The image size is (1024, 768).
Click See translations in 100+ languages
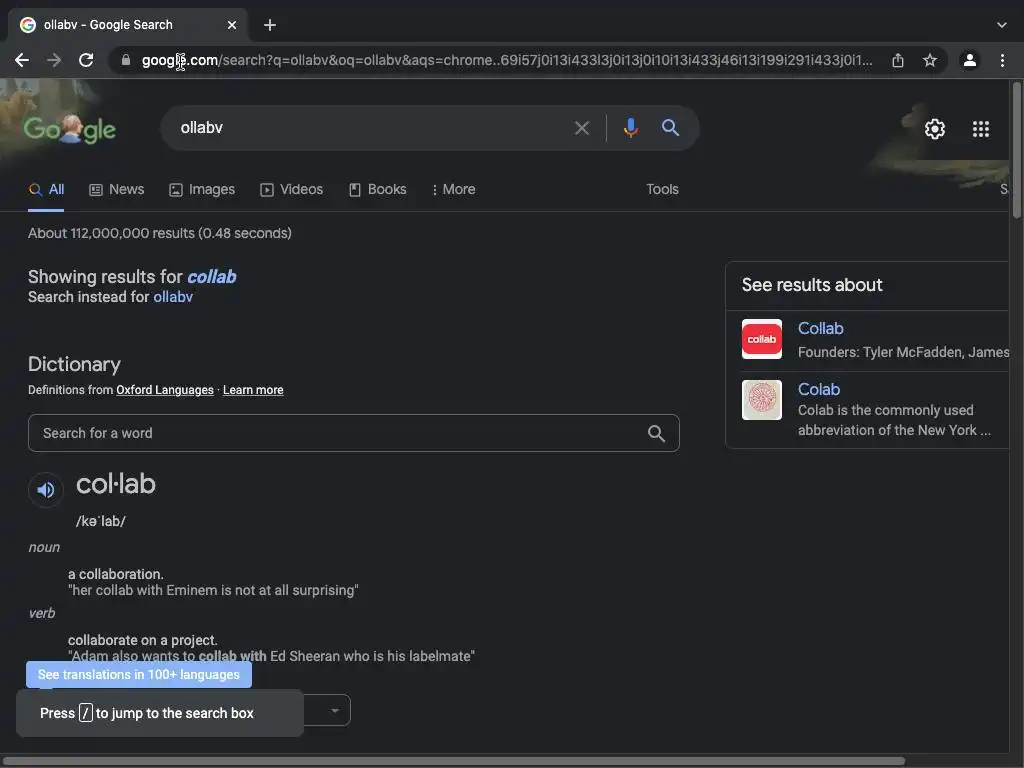(138, 675)
